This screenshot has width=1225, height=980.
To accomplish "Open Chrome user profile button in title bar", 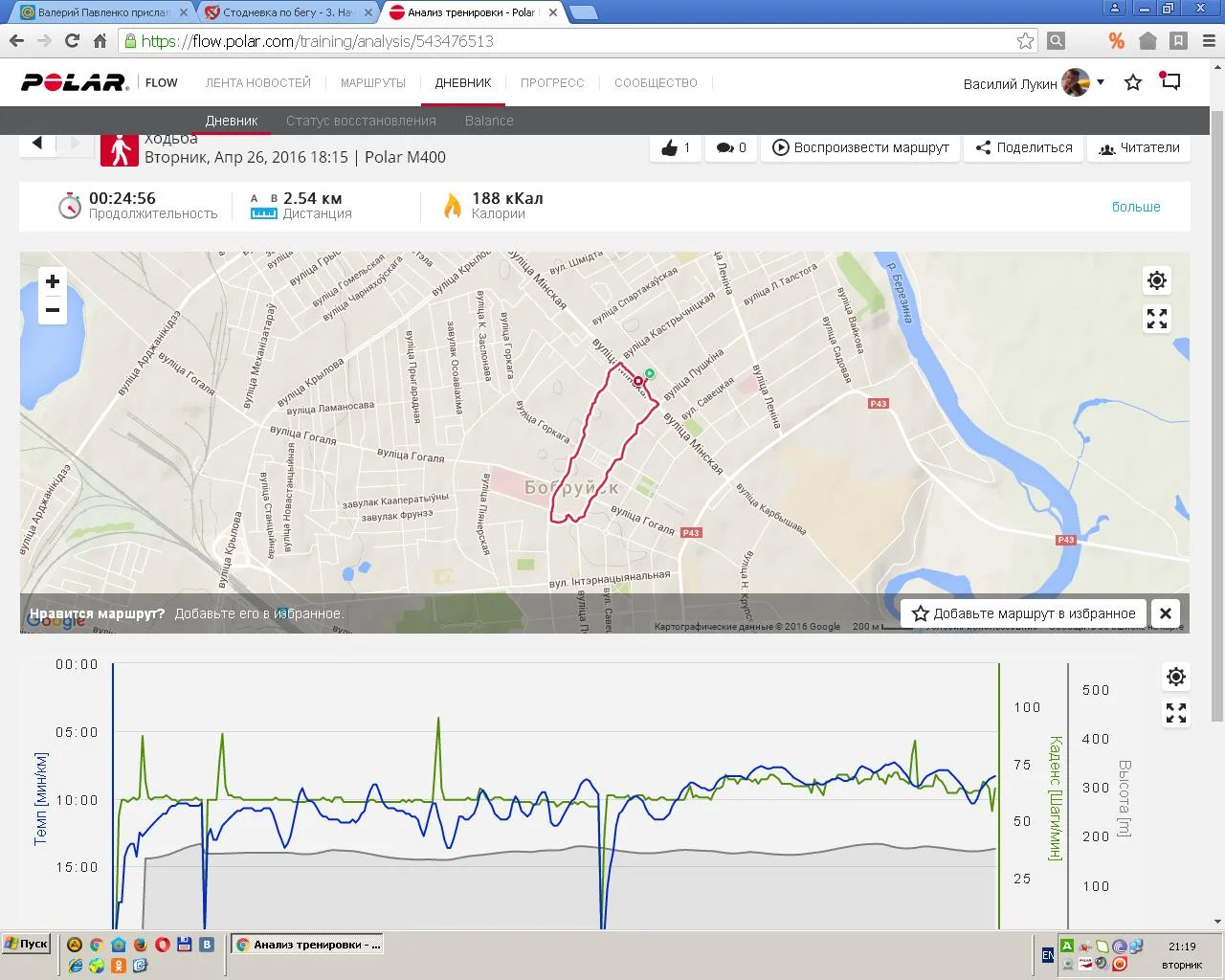I will (x=1115, y=8).
